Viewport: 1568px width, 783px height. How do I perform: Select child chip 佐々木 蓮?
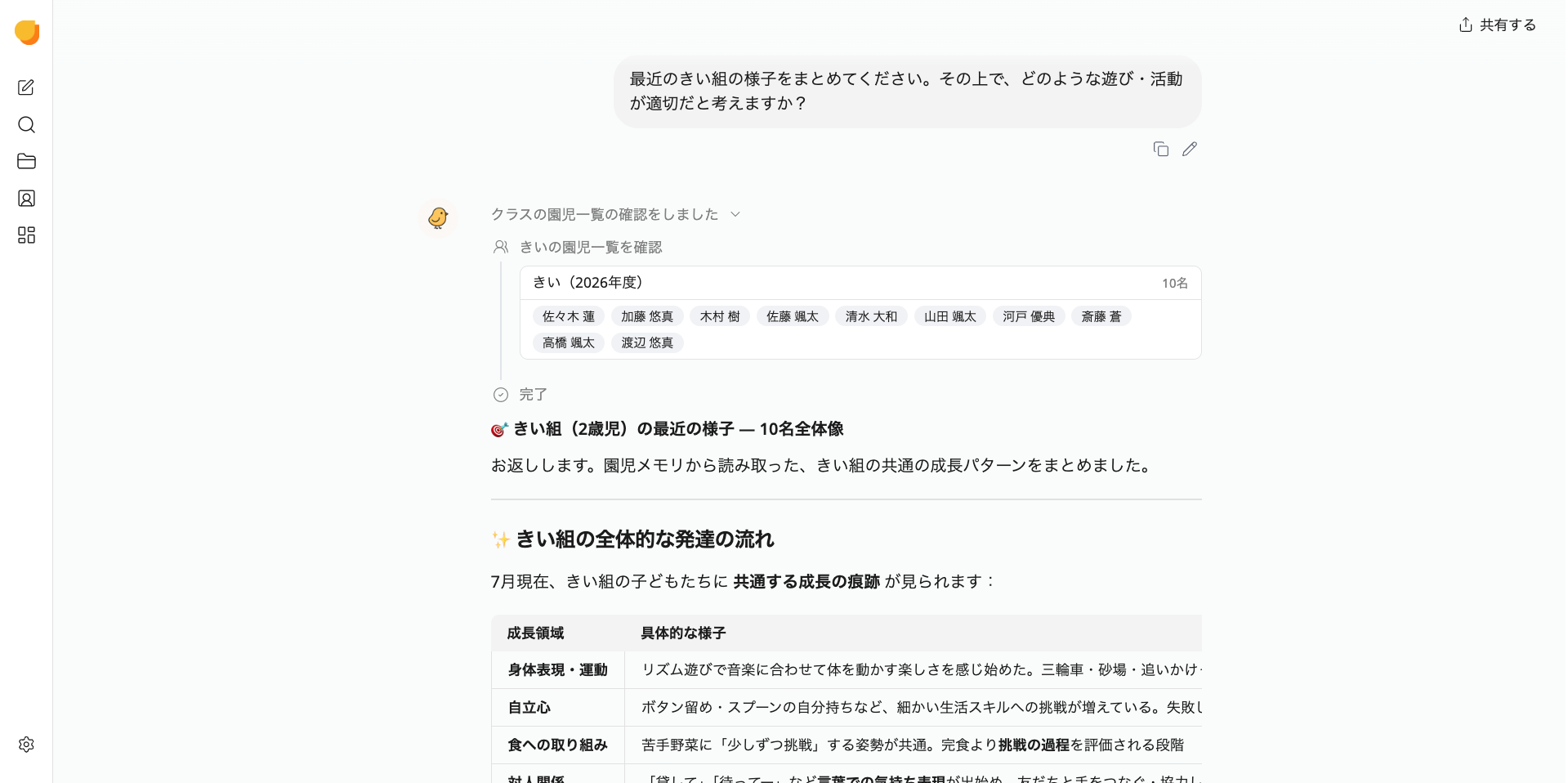pyautogui.click(x=569, y=316)
